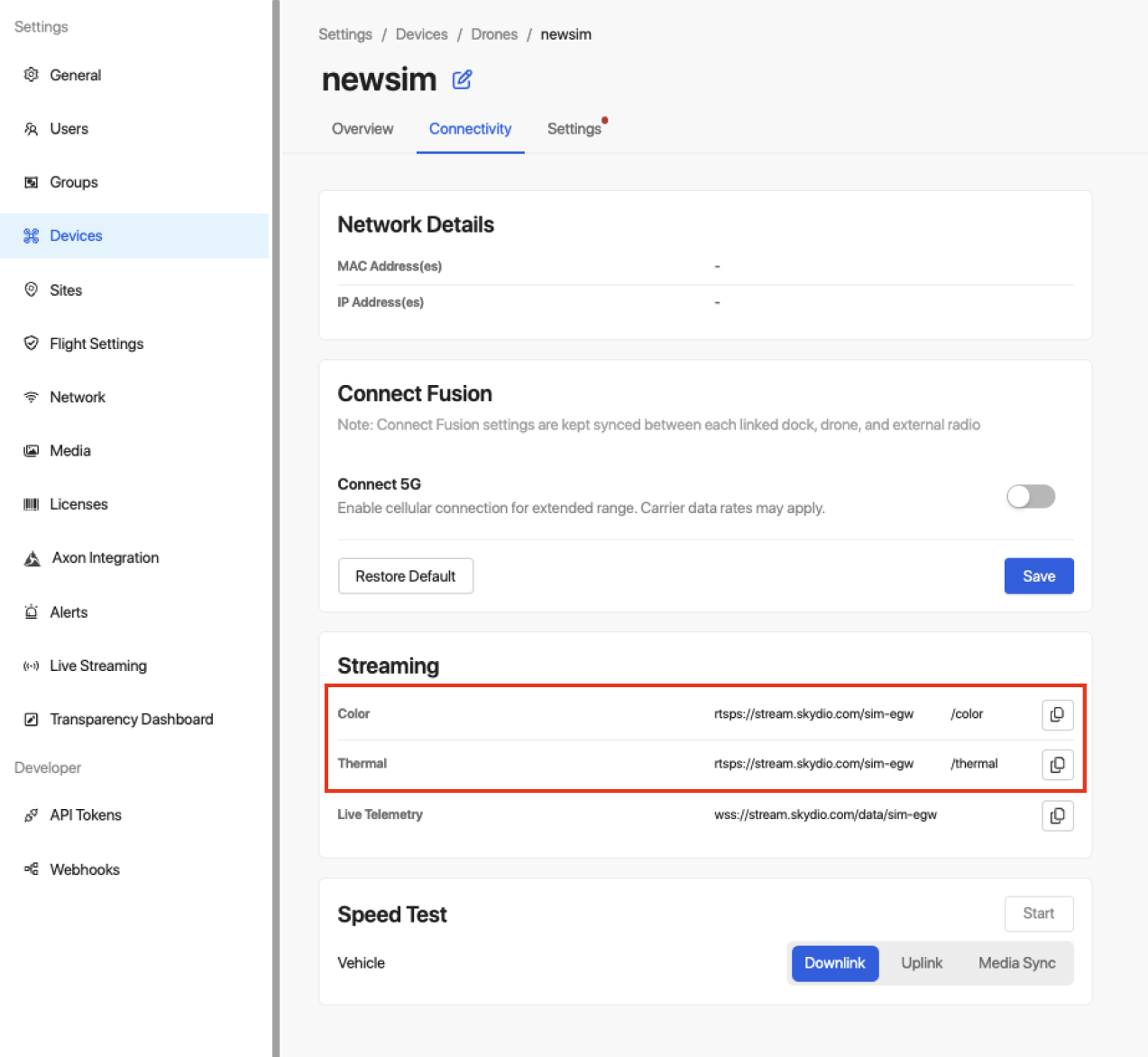This screenshot has height=1057, width=1148.
Task: Click the Restore Default button
Action: coord(406,576)
